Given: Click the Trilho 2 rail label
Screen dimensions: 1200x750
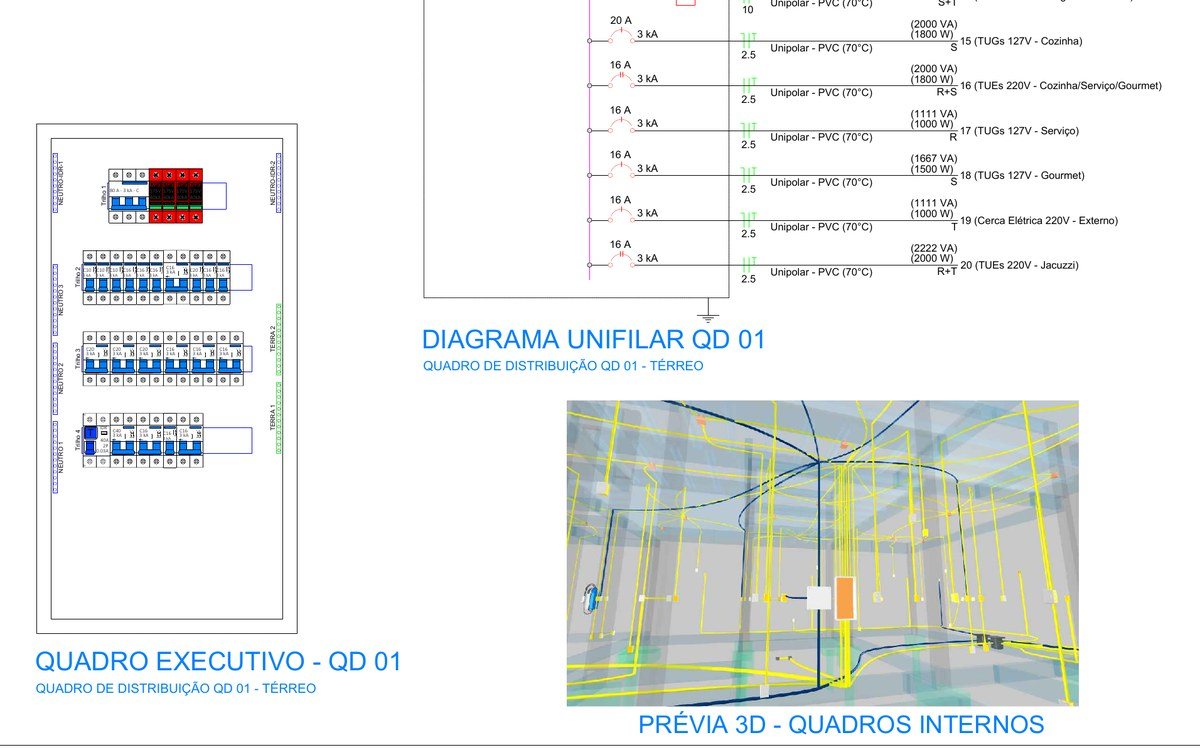Looking at the screenshot, I should pyautogui.click(x=78, y=276).
